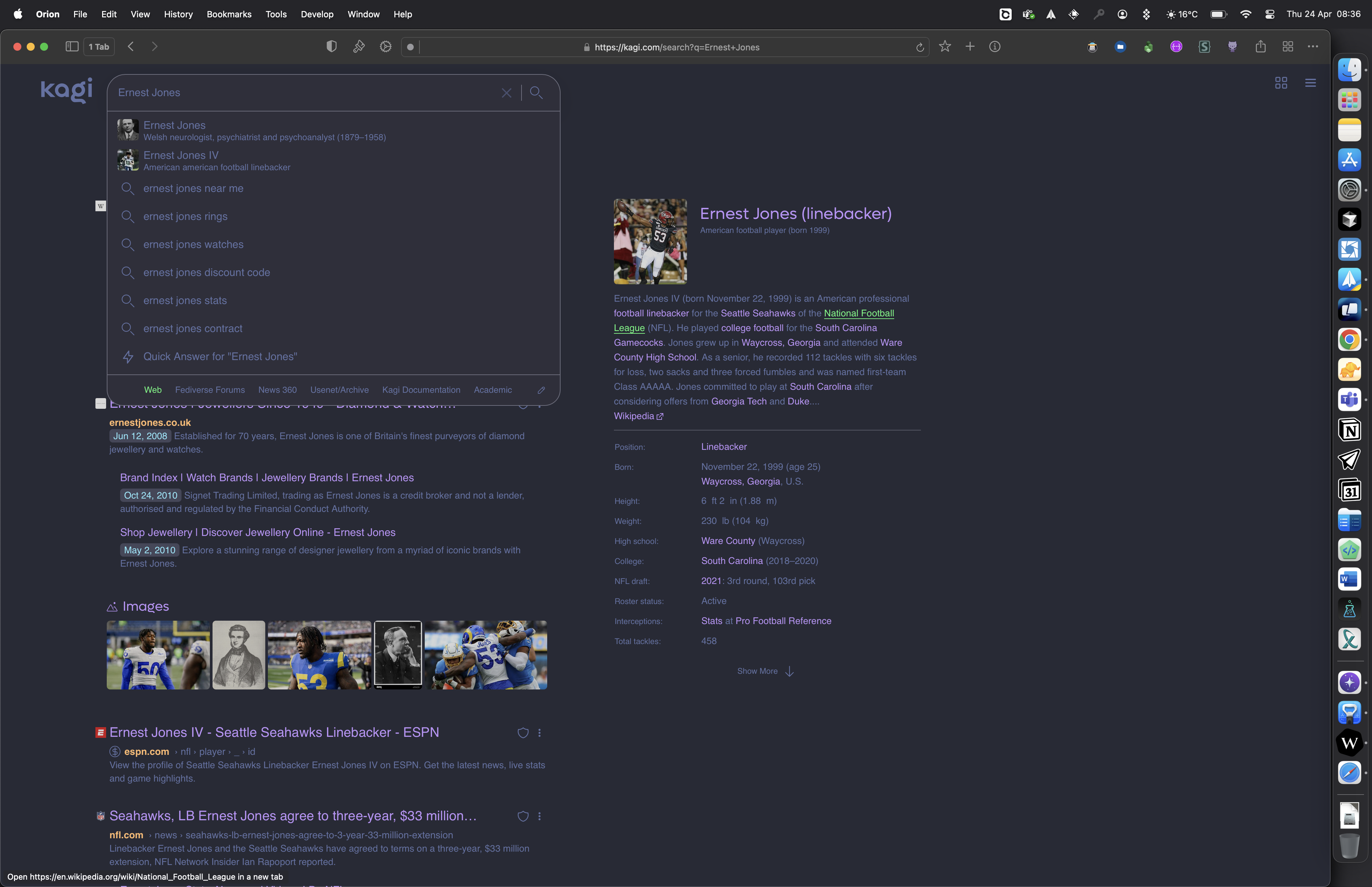Open three-dot options for ESPN result

(x=540, y=732)
